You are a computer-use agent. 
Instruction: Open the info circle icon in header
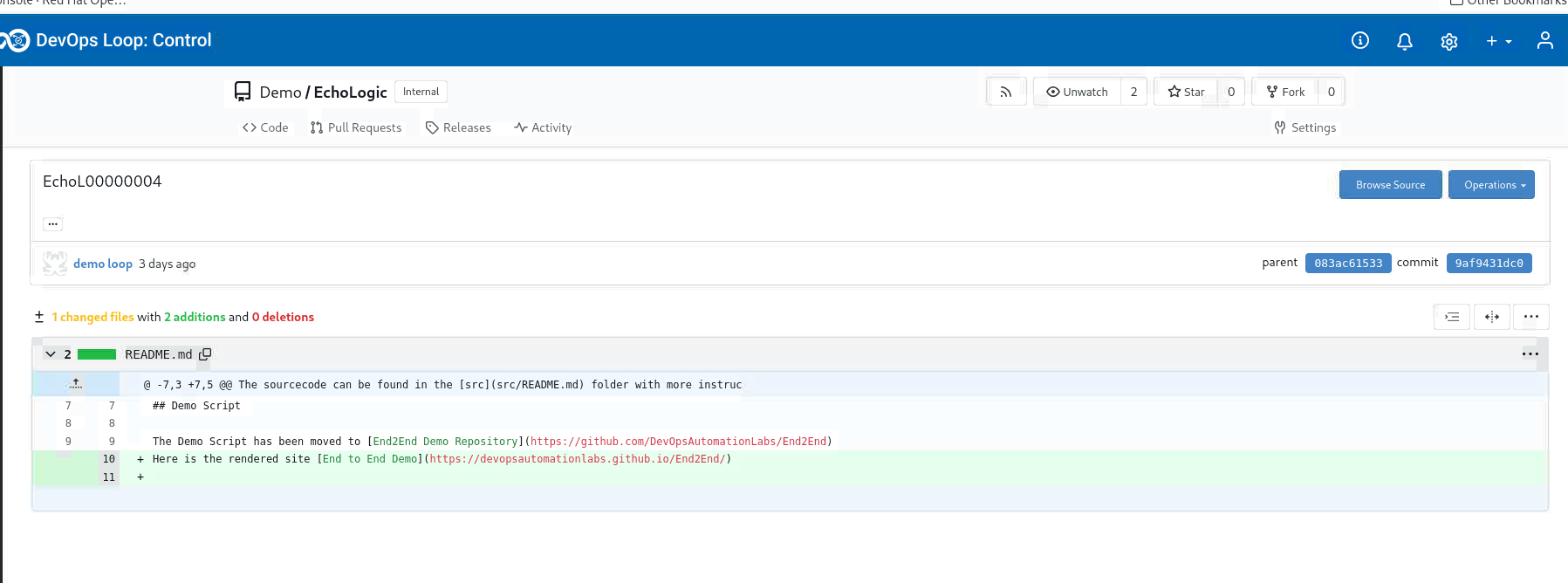[1359, 40]
